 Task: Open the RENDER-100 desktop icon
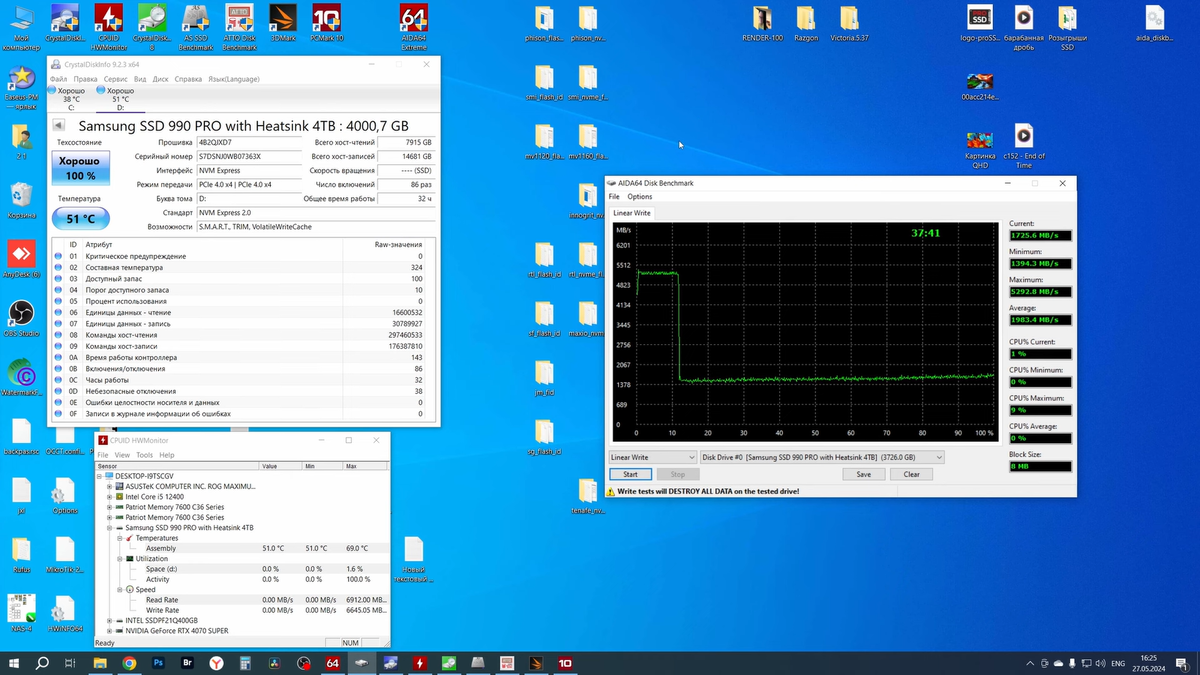(762, 24)
